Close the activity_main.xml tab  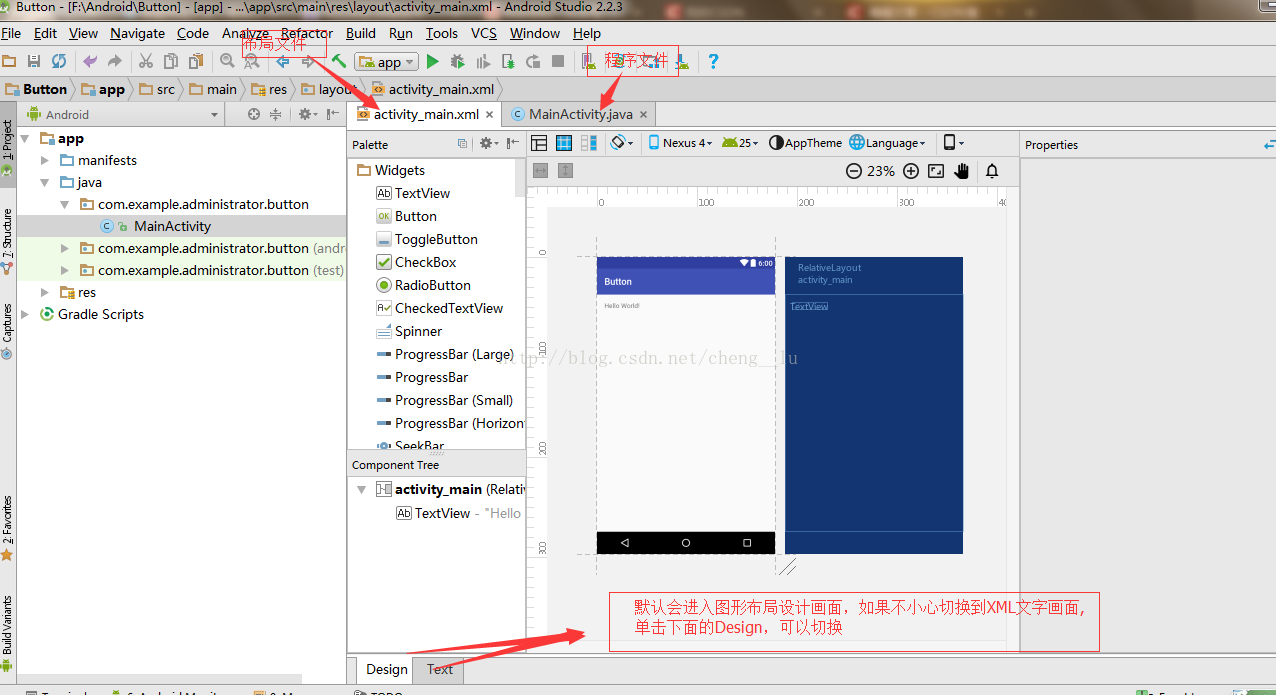click(x=490, y=115)
